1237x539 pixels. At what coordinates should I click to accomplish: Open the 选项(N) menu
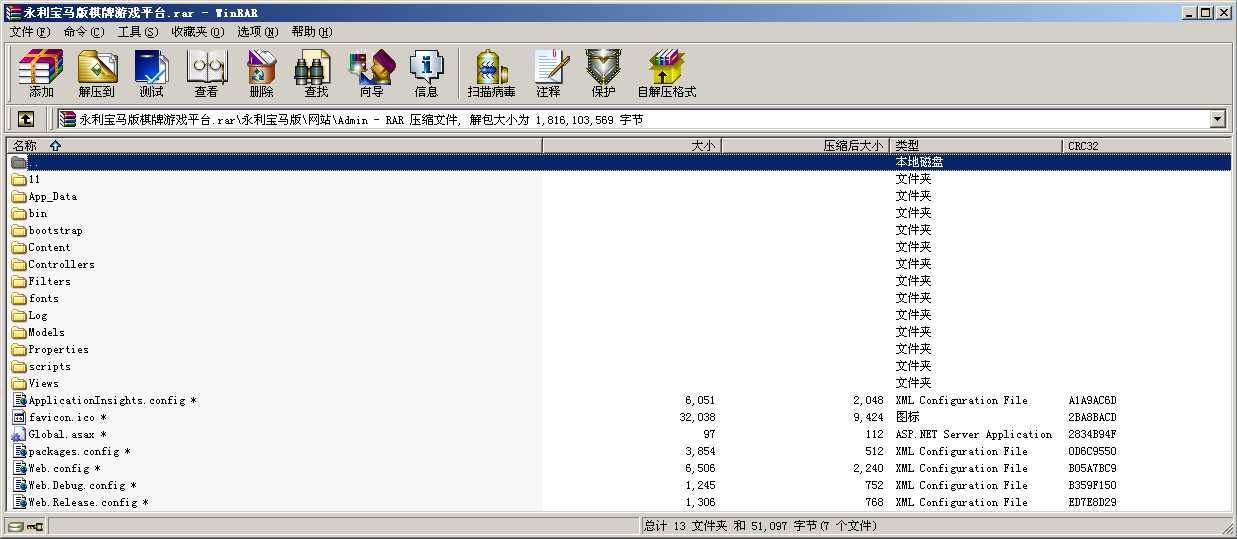coord(258,31)
